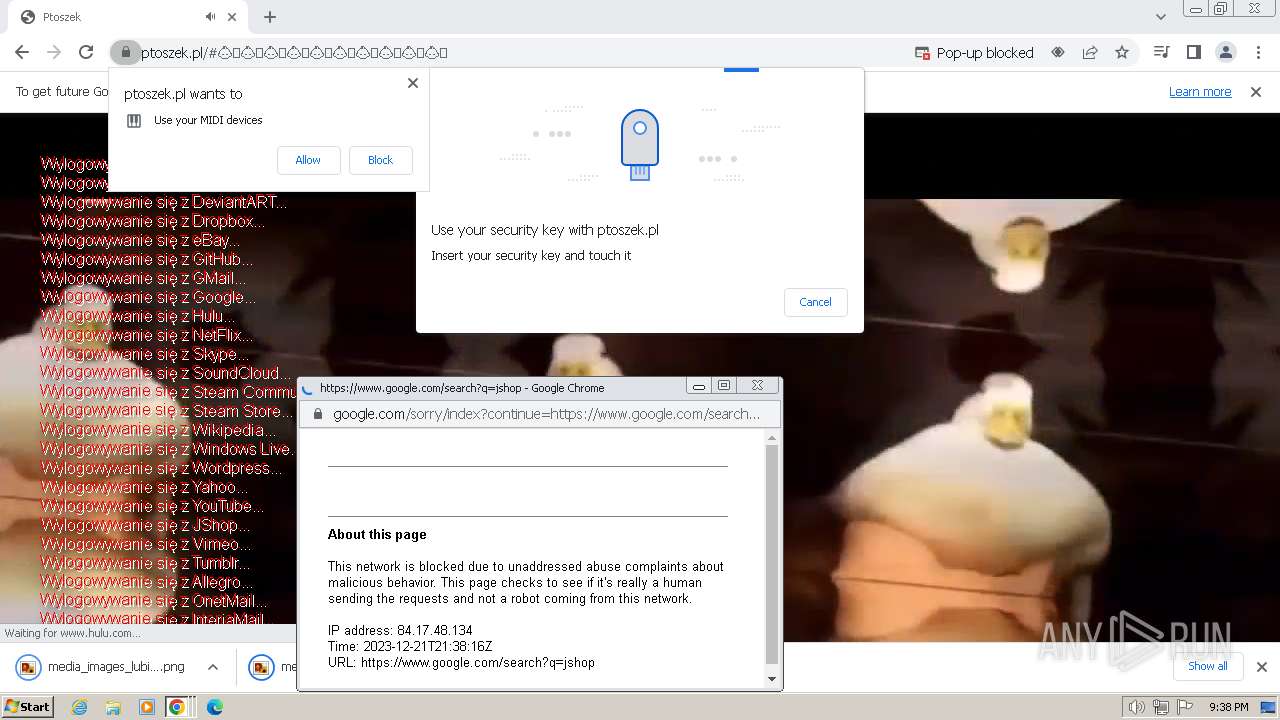Screen dimensions: 1280x720
Task: Open Action Center flag icon
Action: (1185, 707)
